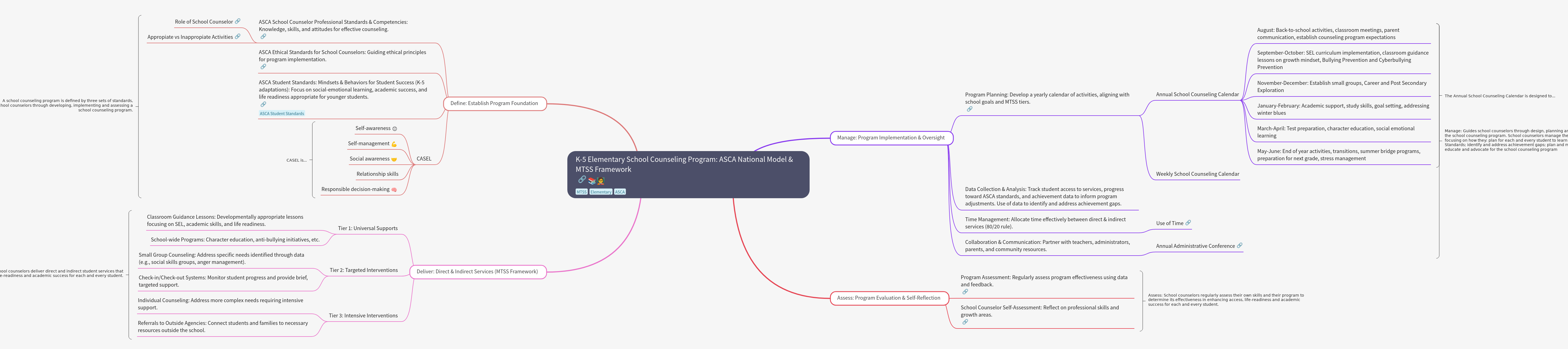
Task: Expand the 'CASEL is...' summary note
Action: [x=297, y=160]
